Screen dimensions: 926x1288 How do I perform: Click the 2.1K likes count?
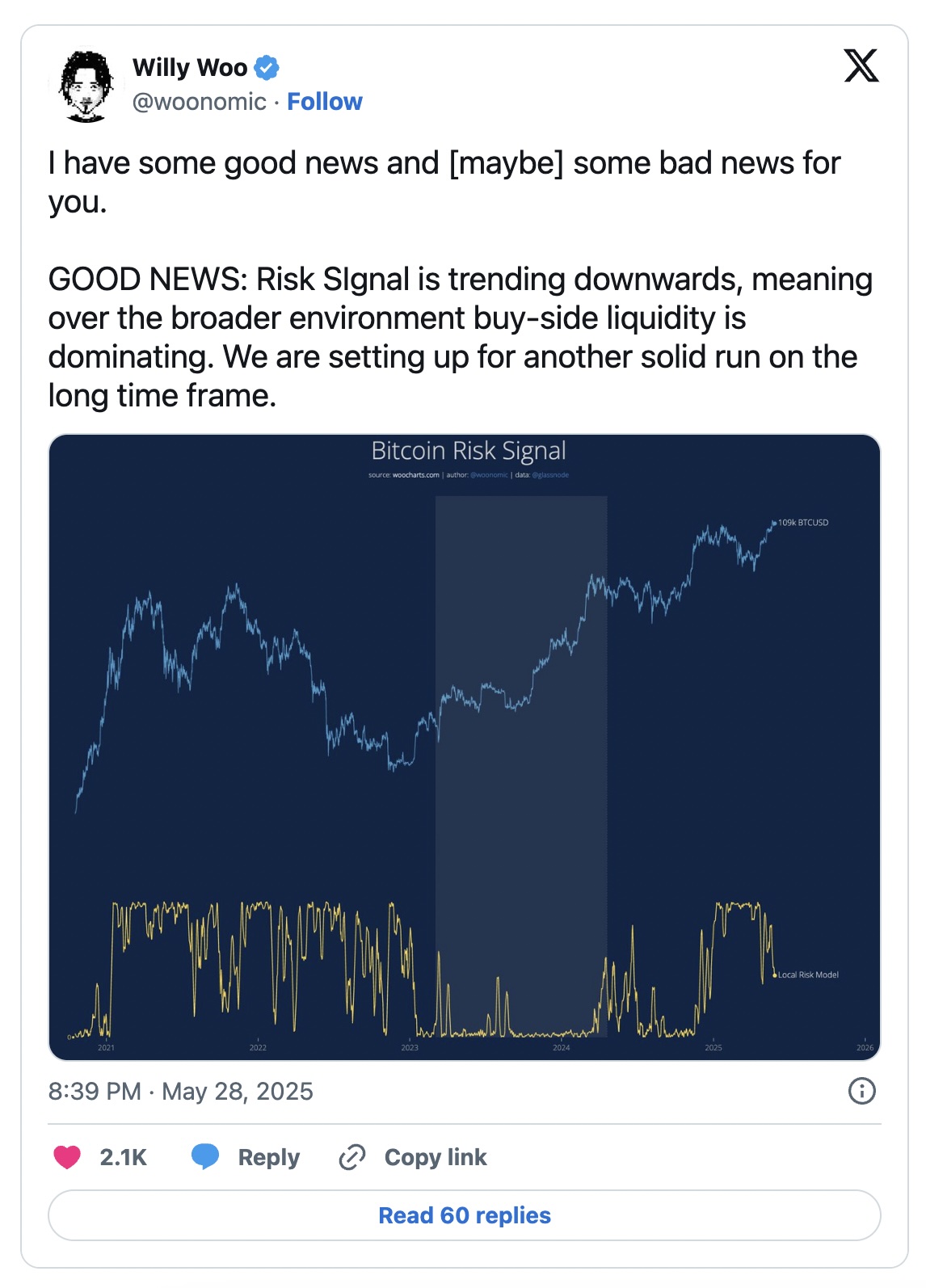coord(123,1157)
